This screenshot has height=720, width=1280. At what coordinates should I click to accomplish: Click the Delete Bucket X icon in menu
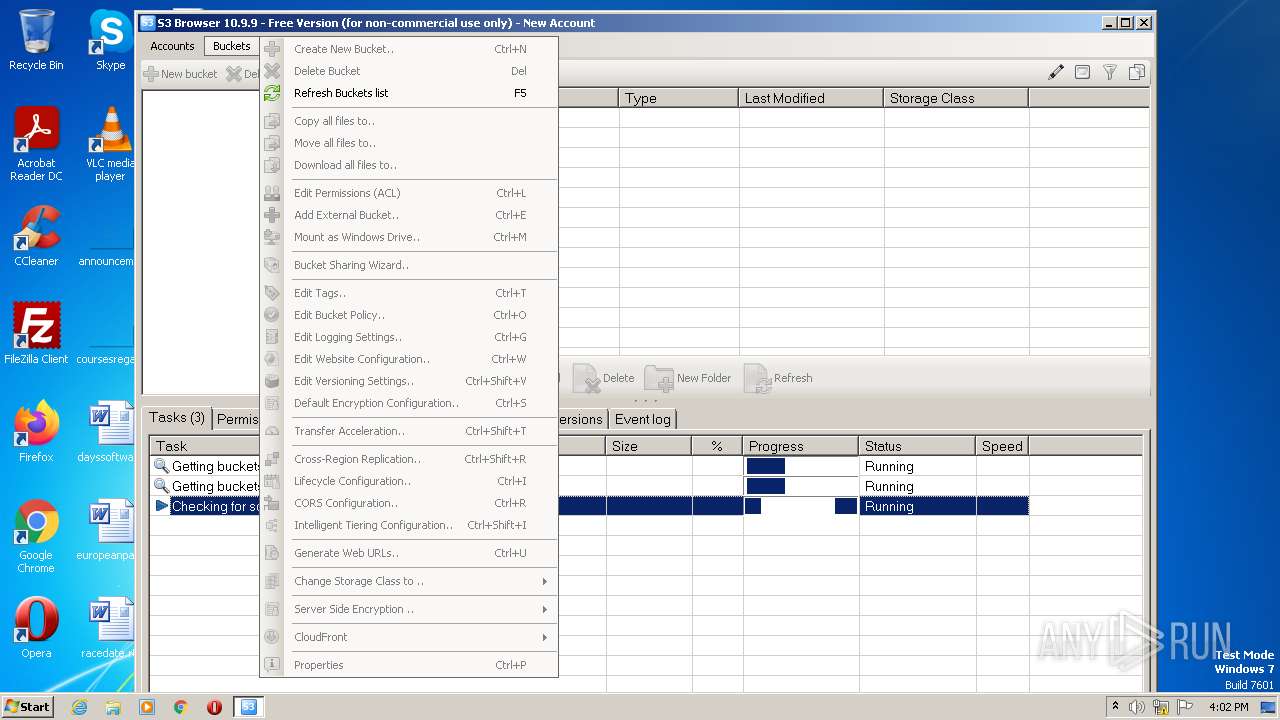tap(272, 71)
